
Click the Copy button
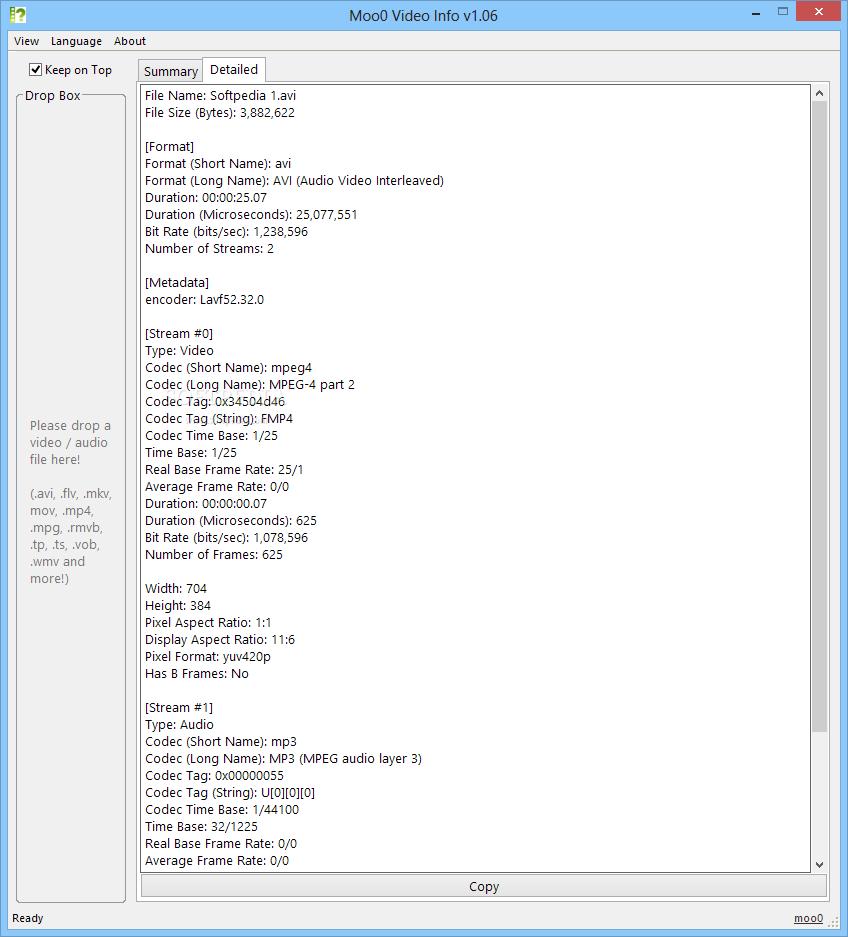[x=483, y=886]
